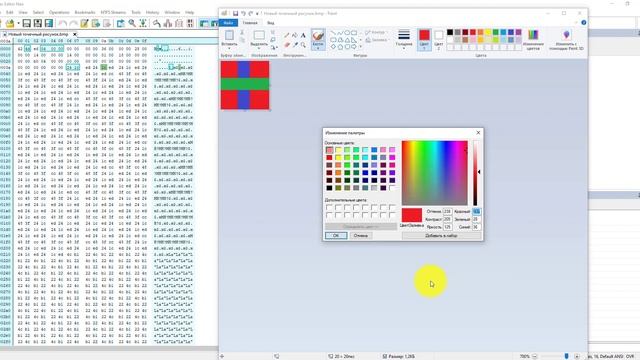Click the Rotate icon in Paint's Image group
The height and width of the screenshot is (360, 640).
click(x=273, y=48)
